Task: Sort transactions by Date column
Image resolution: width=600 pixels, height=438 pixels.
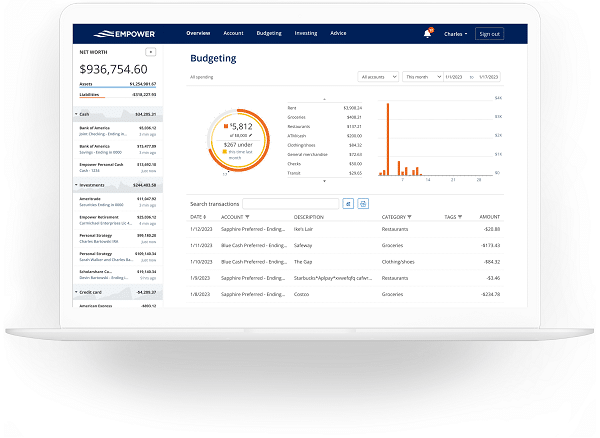Action: 198,216
